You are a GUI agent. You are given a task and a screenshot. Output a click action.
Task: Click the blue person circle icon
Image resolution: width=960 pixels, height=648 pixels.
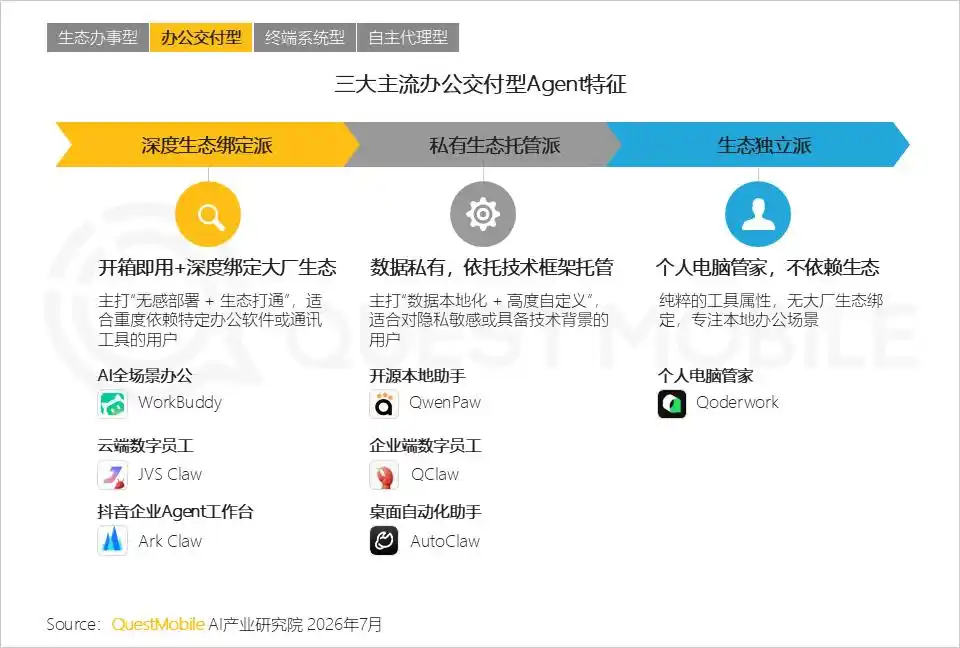[x=758, y=214]
